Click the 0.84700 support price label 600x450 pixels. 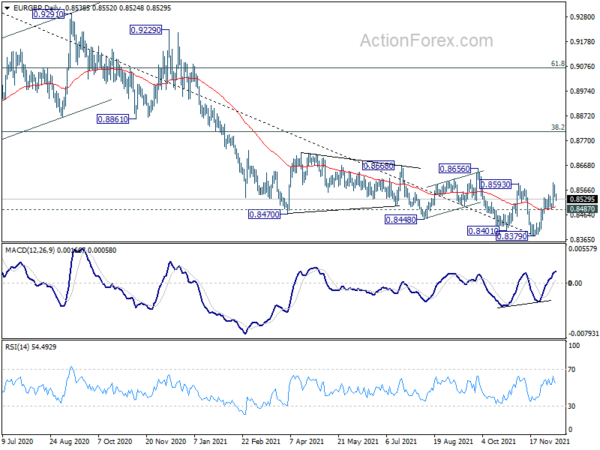264,214
